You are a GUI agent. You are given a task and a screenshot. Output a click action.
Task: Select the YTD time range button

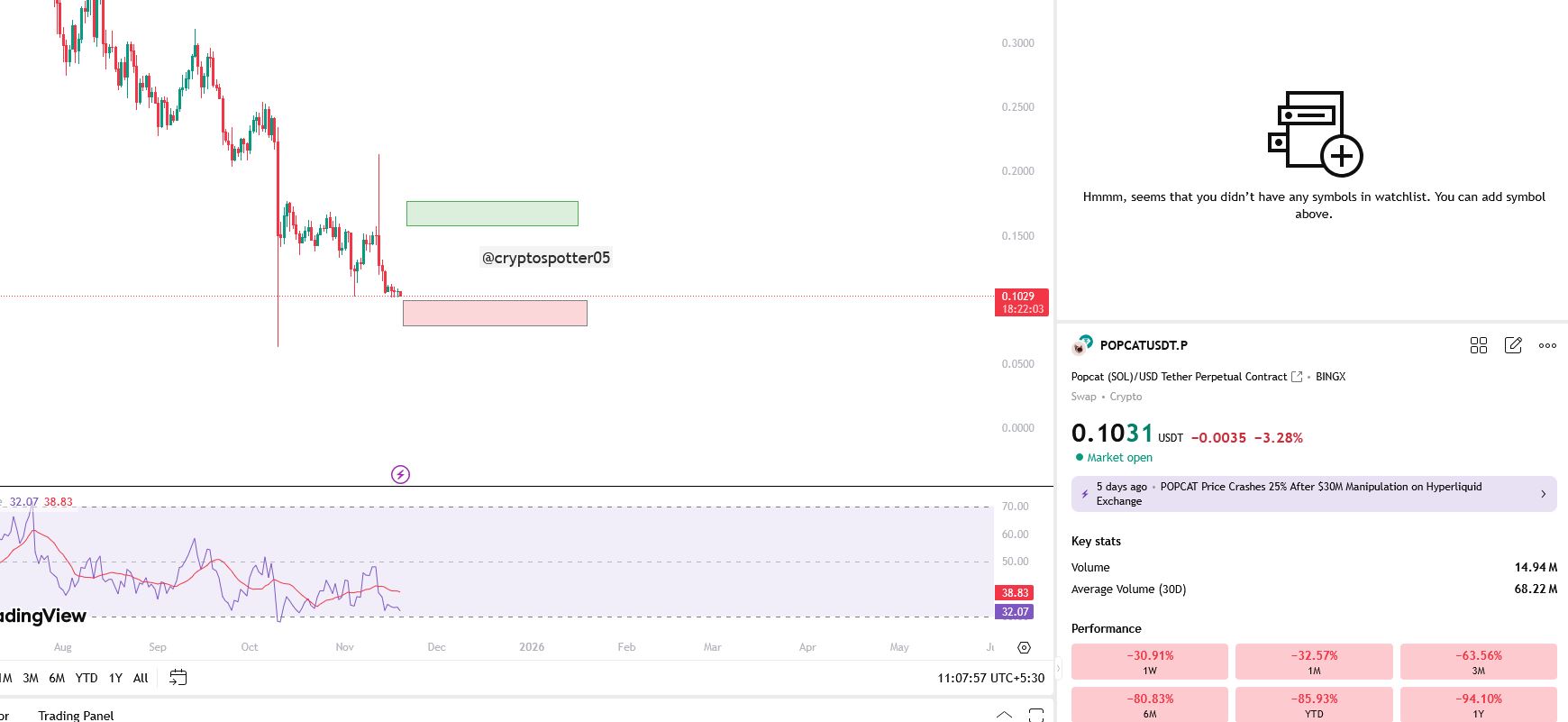(x=87, y=678)
